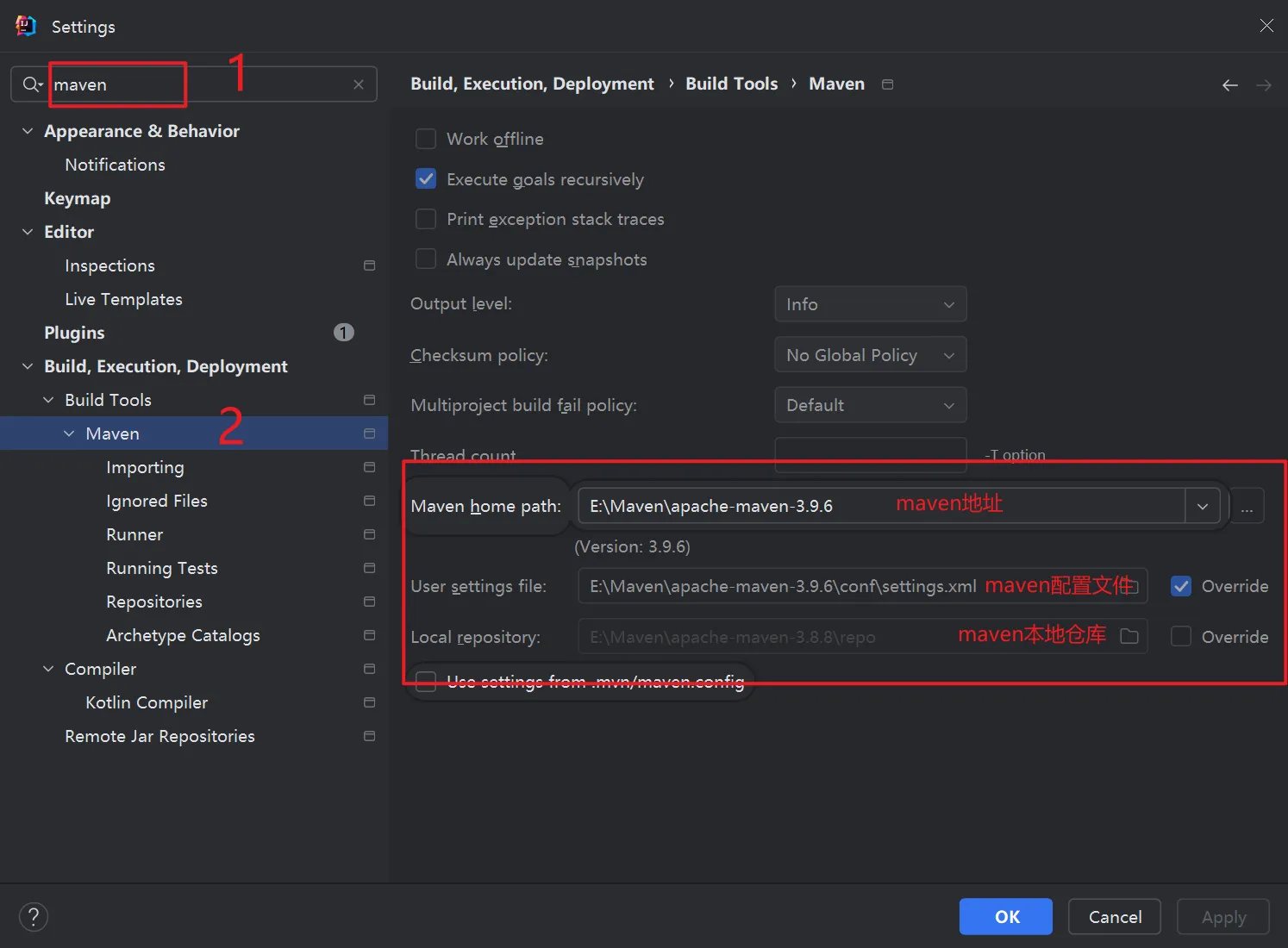Viewport: 1288px width, 948px height.
Task: Open the Keymap settings page
Action: tap(78, 198)
